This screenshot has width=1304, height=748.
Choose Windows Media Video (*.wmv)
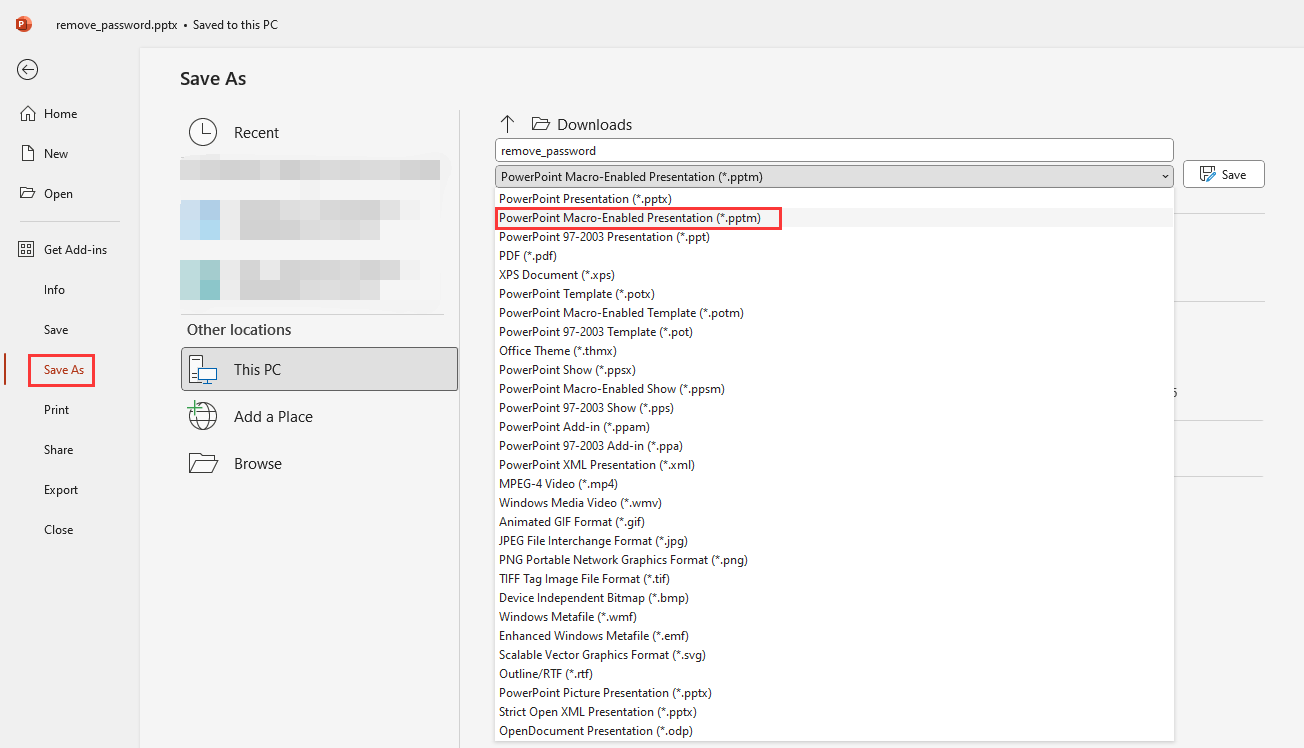click(834, 503)
